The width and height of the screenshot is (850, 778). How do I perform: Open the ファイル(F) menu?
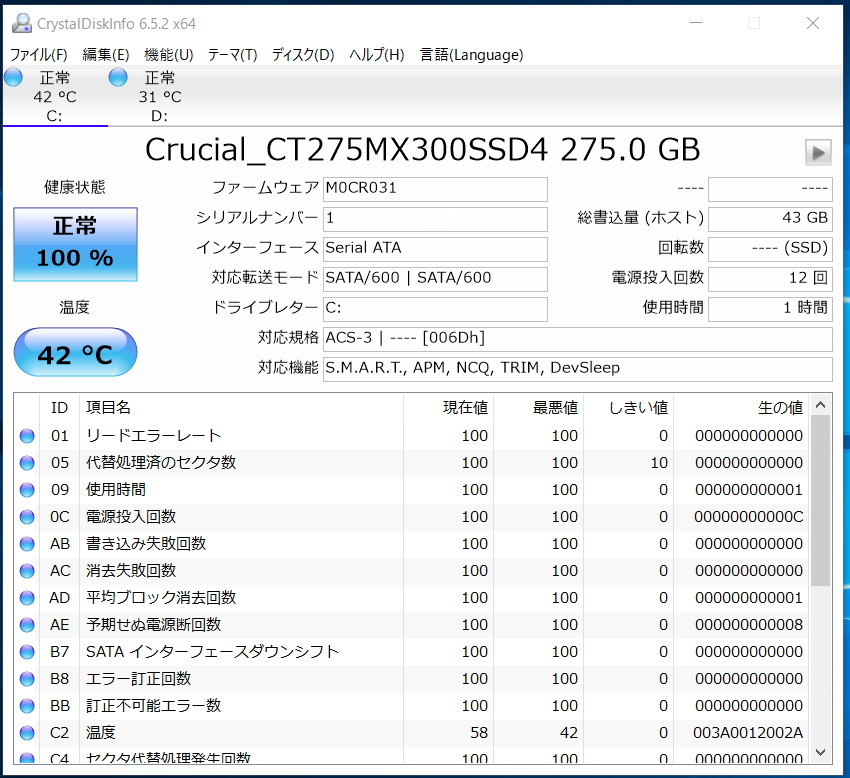38,55
